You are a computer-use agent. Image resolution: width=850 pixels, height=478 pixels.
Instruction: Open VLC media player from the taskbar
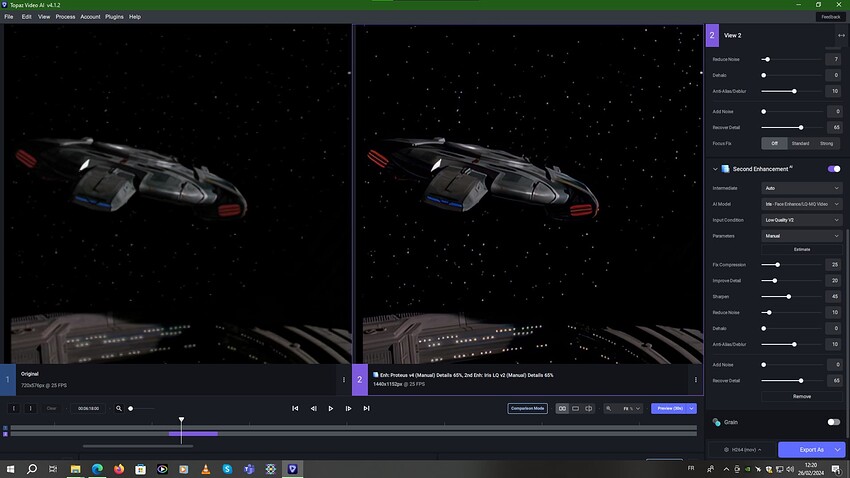pos(205,469)
